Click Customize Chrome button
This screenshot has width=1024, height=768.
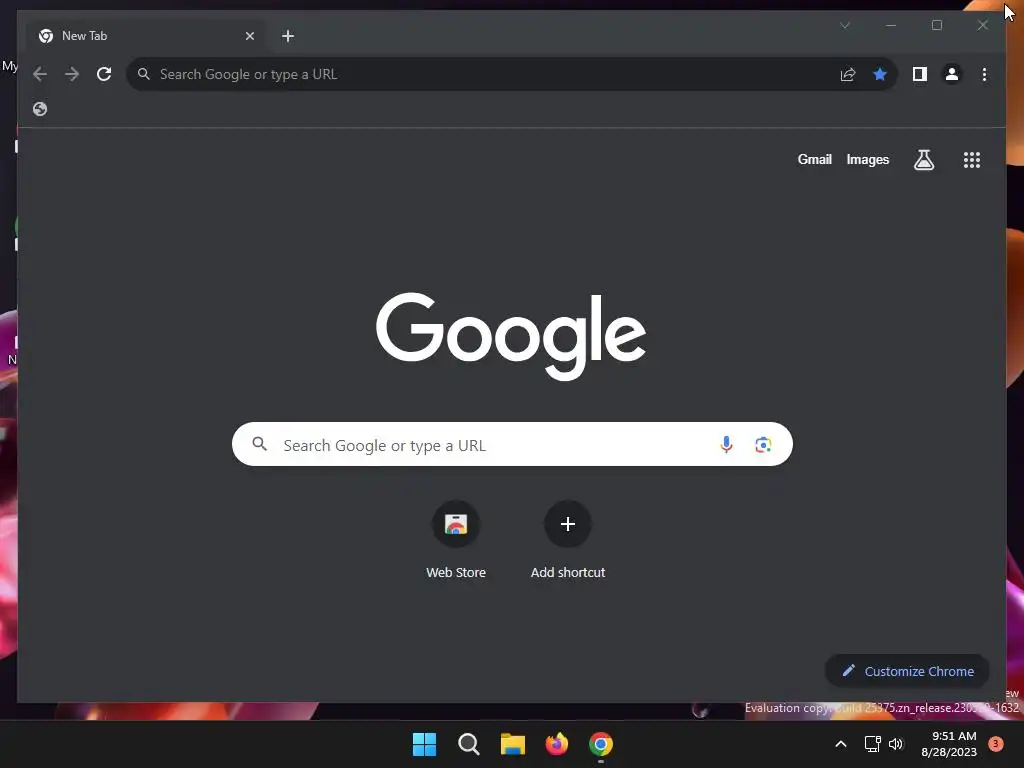point(907,671)
